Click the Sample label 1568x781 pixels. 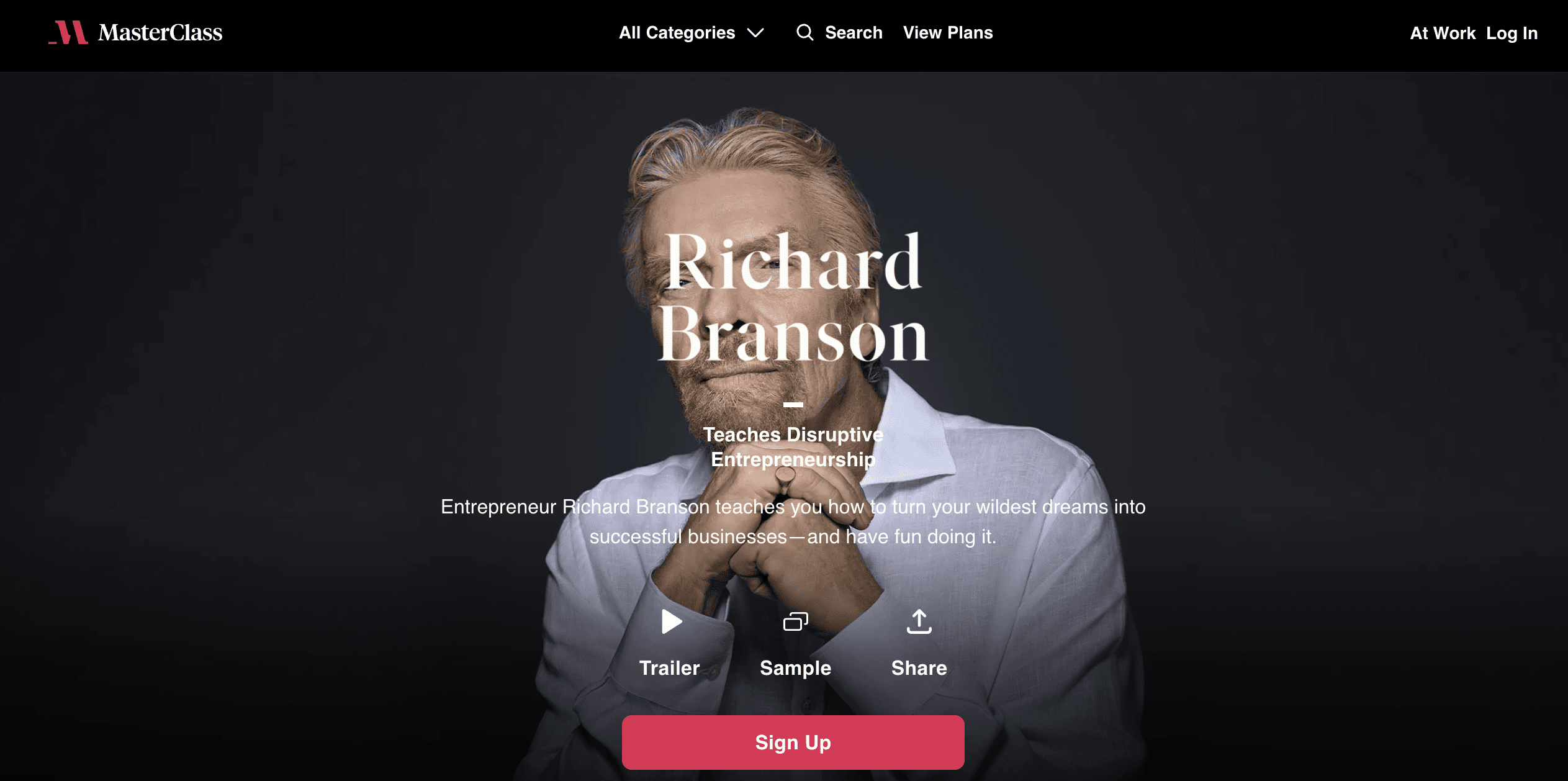click(x=796, y=668)
